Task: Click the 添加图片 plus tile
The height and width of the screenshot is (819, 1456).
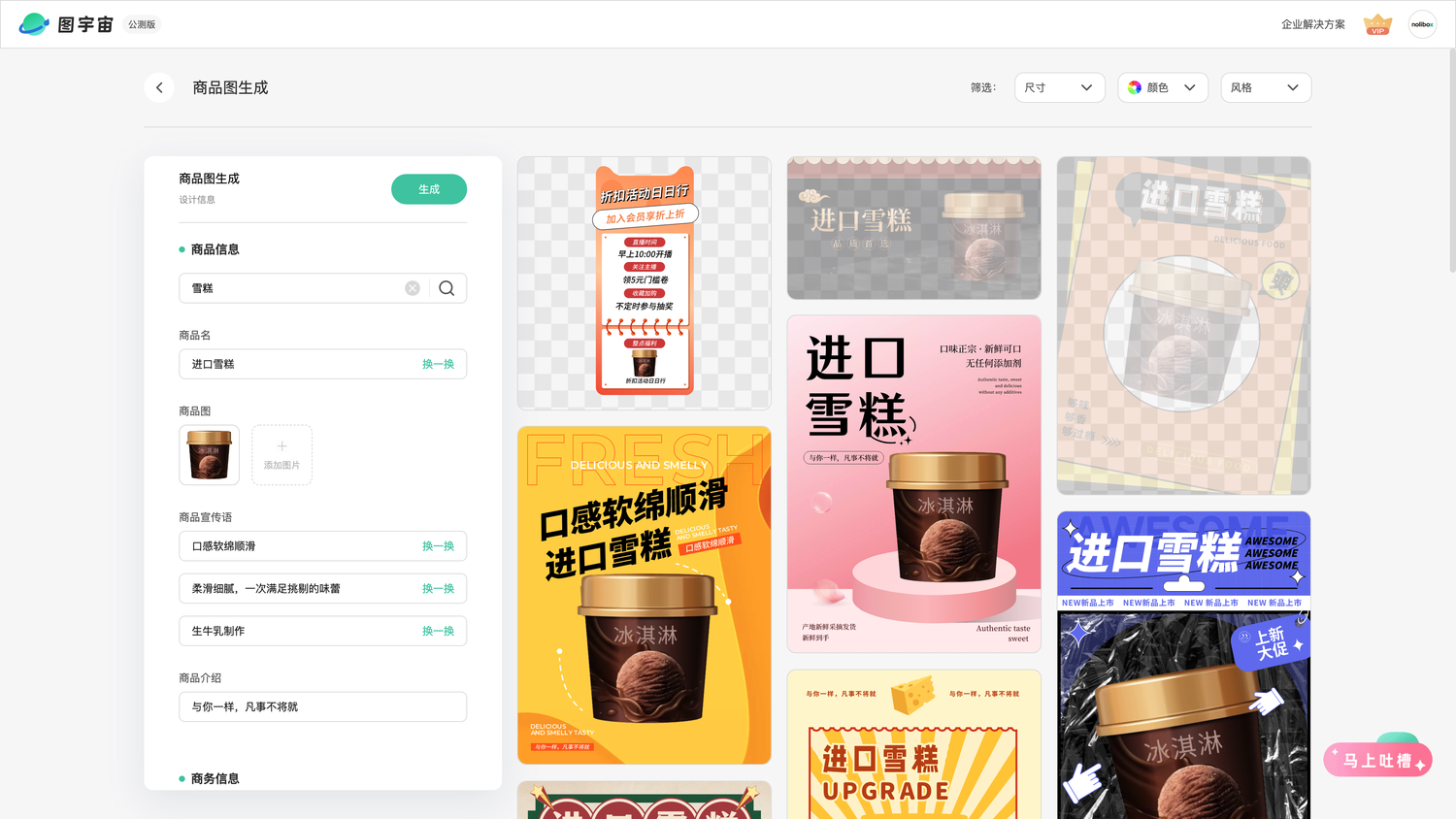Action: [281, 454]
